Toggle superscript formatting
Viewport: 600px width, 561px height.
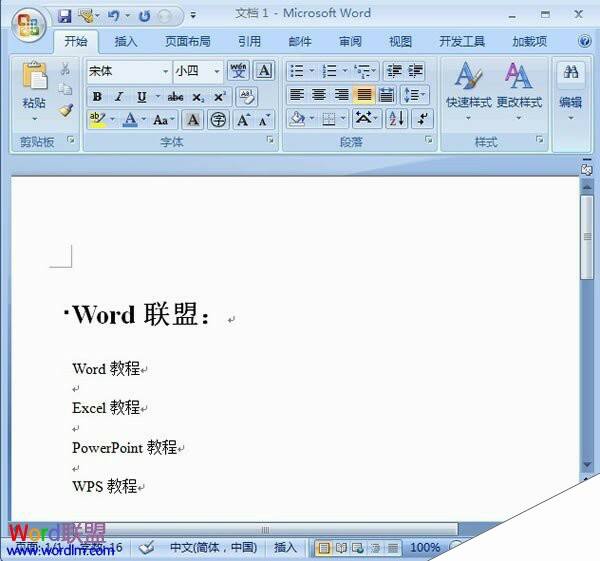click(220, 97)
